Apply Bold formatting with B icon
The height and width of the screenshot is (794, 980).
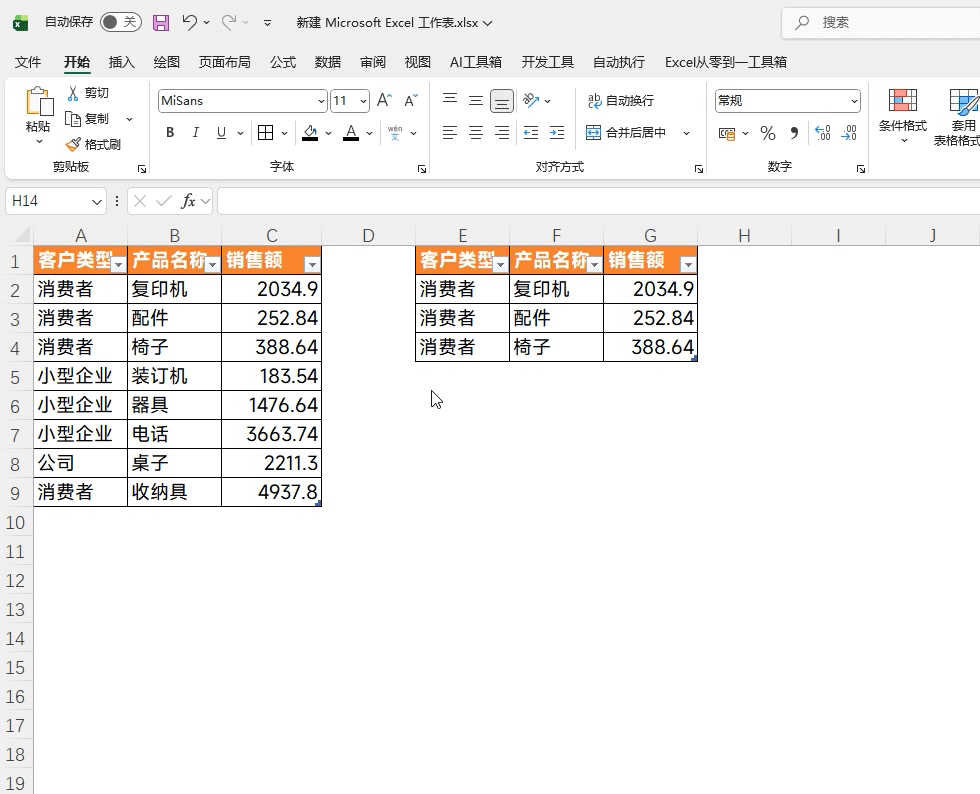[170, 133]
